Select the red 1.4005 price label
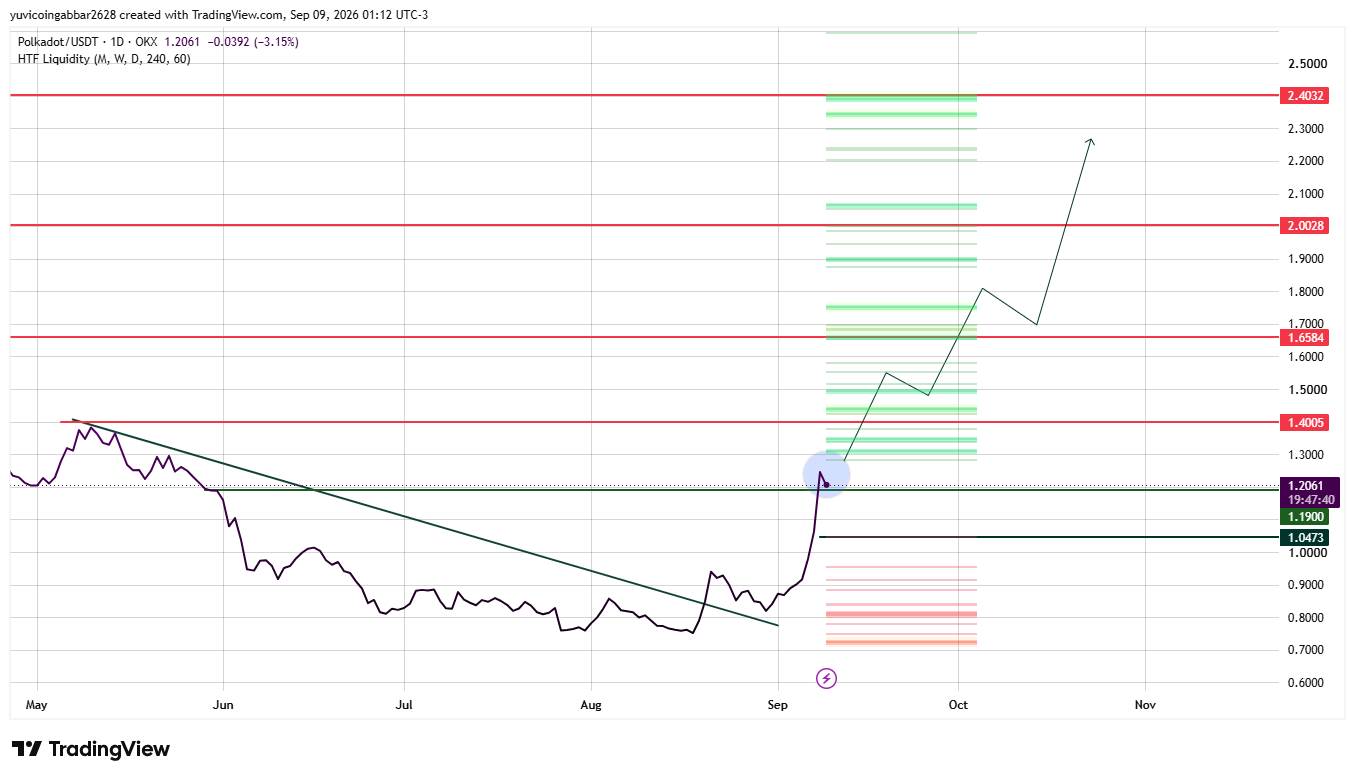The image size is (1355, 779). click(x=1304, y=423)
